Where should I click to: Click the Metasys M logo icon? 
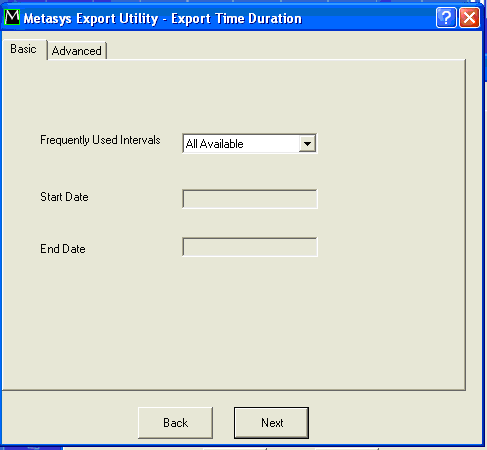click(12, 17)
